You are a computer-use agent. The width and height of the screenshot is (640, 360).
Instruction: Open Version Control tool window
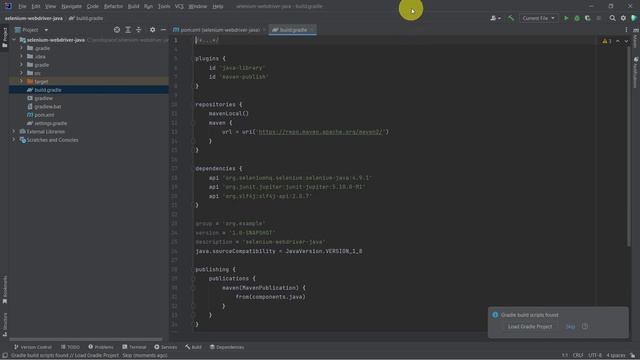tap(33, 347)
